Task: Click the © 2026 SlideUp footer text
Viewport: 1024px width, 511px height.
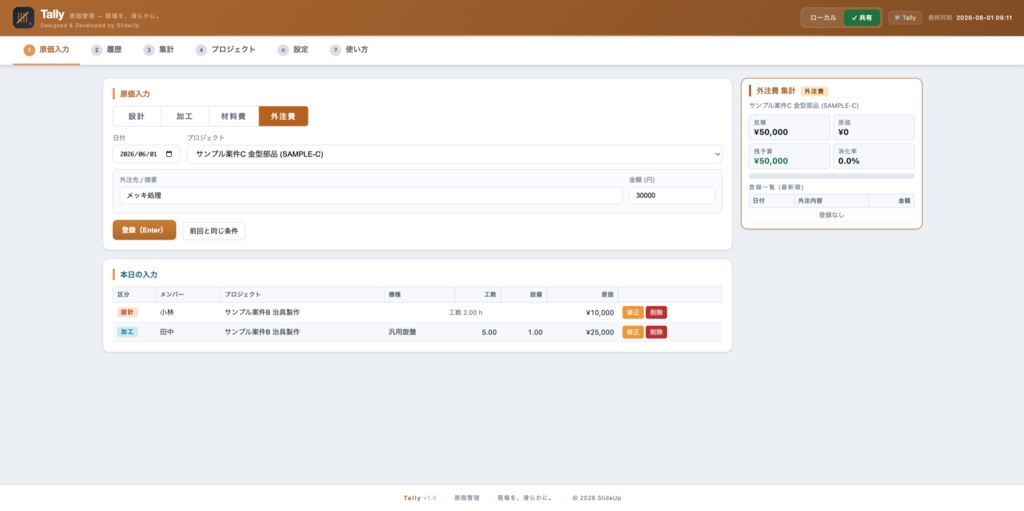Action: (x=596, y=498)
